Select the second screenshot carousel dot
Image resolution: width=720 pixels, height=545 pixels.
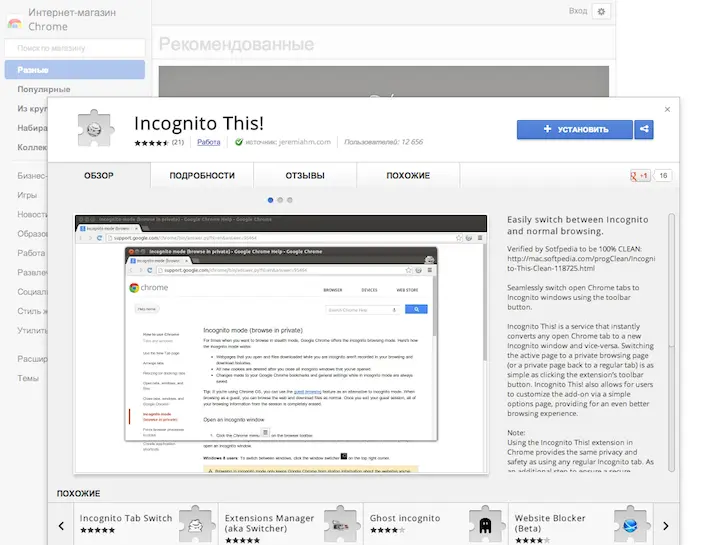280,200
